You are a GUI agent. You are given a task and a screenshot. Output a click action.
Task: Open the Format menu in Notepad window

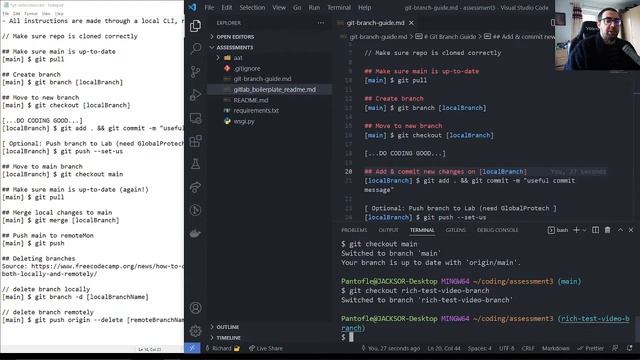coord(31,13)
